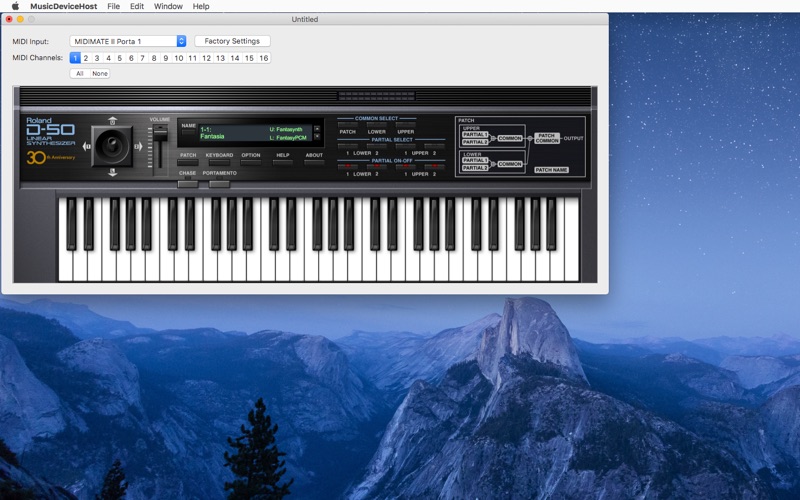Open the Help menu in menu bar
Screen dimensions: 800x500
click(201, 6)
